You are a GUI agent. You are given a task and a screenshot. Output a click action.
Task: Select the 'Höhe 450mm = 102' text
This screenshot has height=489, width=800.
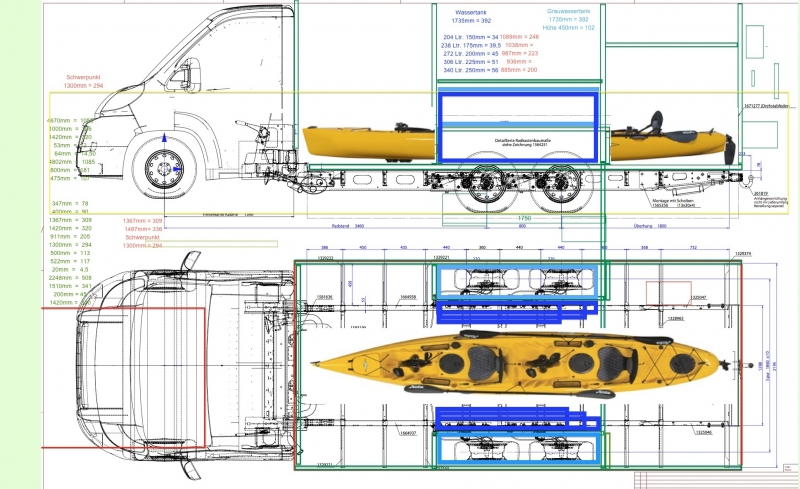[x=568, y=28]
